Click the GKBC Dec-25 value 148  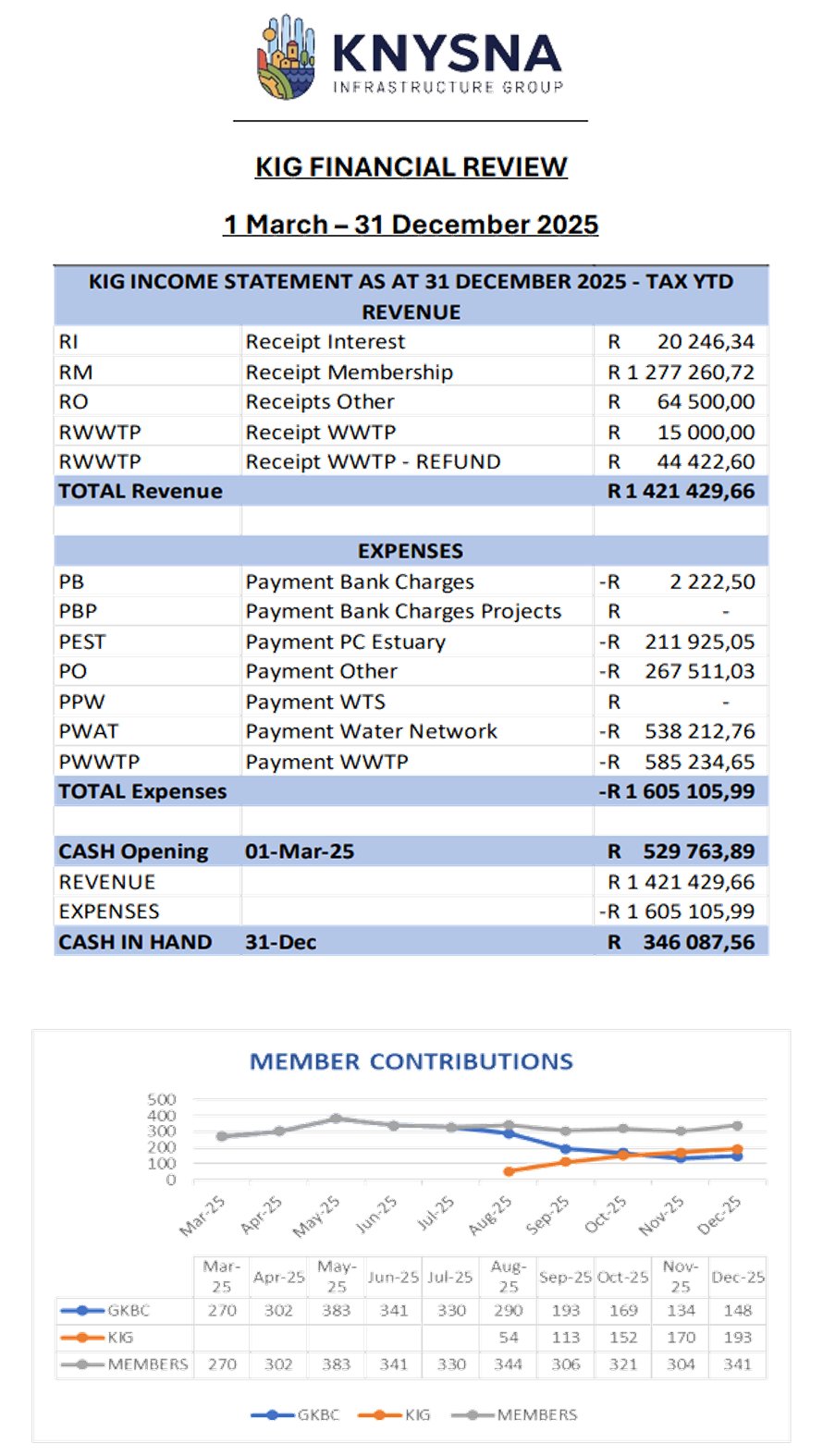click(738, 1311)
